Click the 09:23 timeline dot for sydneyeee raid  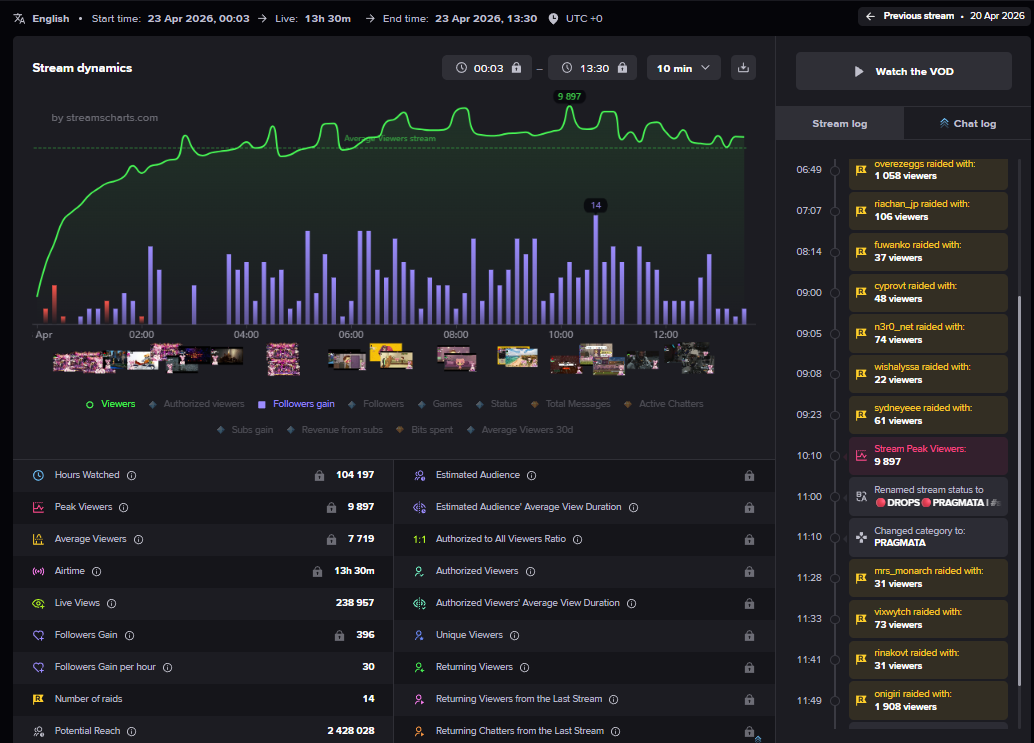835,415
